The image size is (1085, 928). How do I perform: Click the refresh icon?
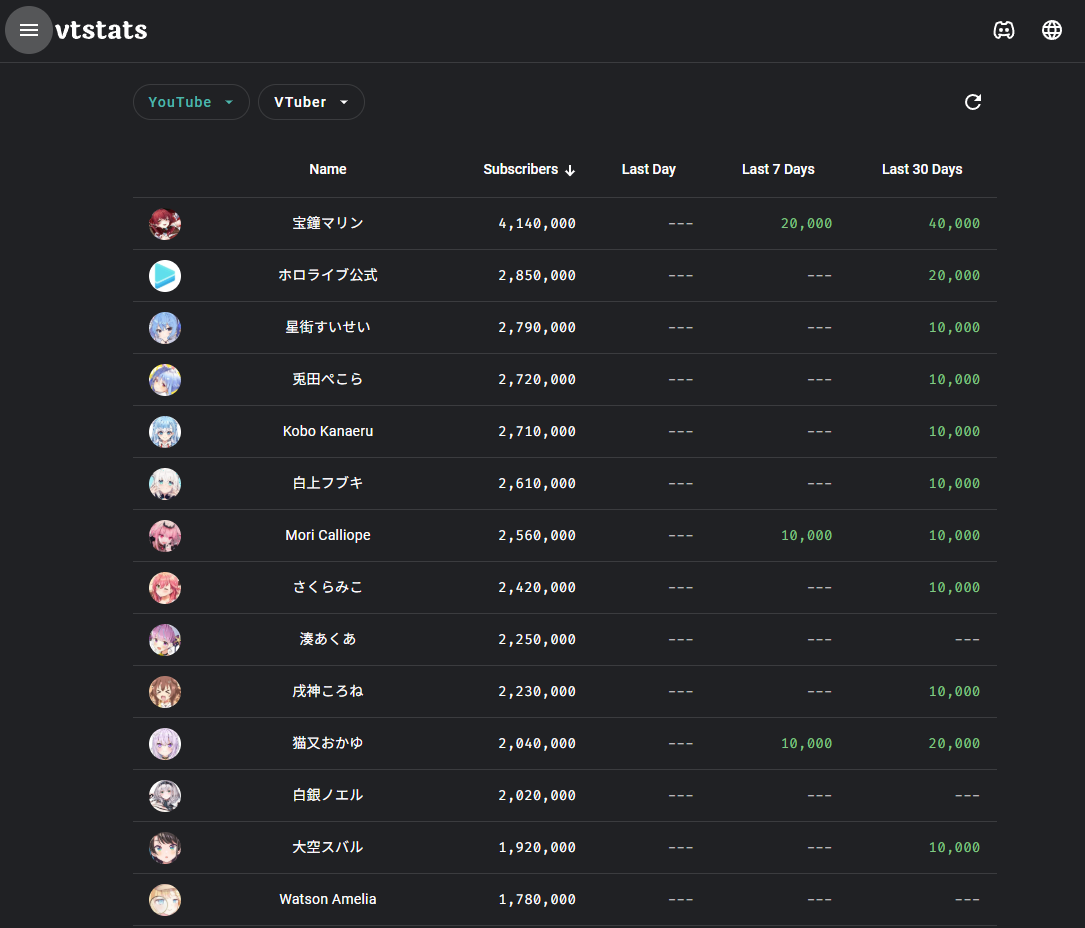(972, 102)
